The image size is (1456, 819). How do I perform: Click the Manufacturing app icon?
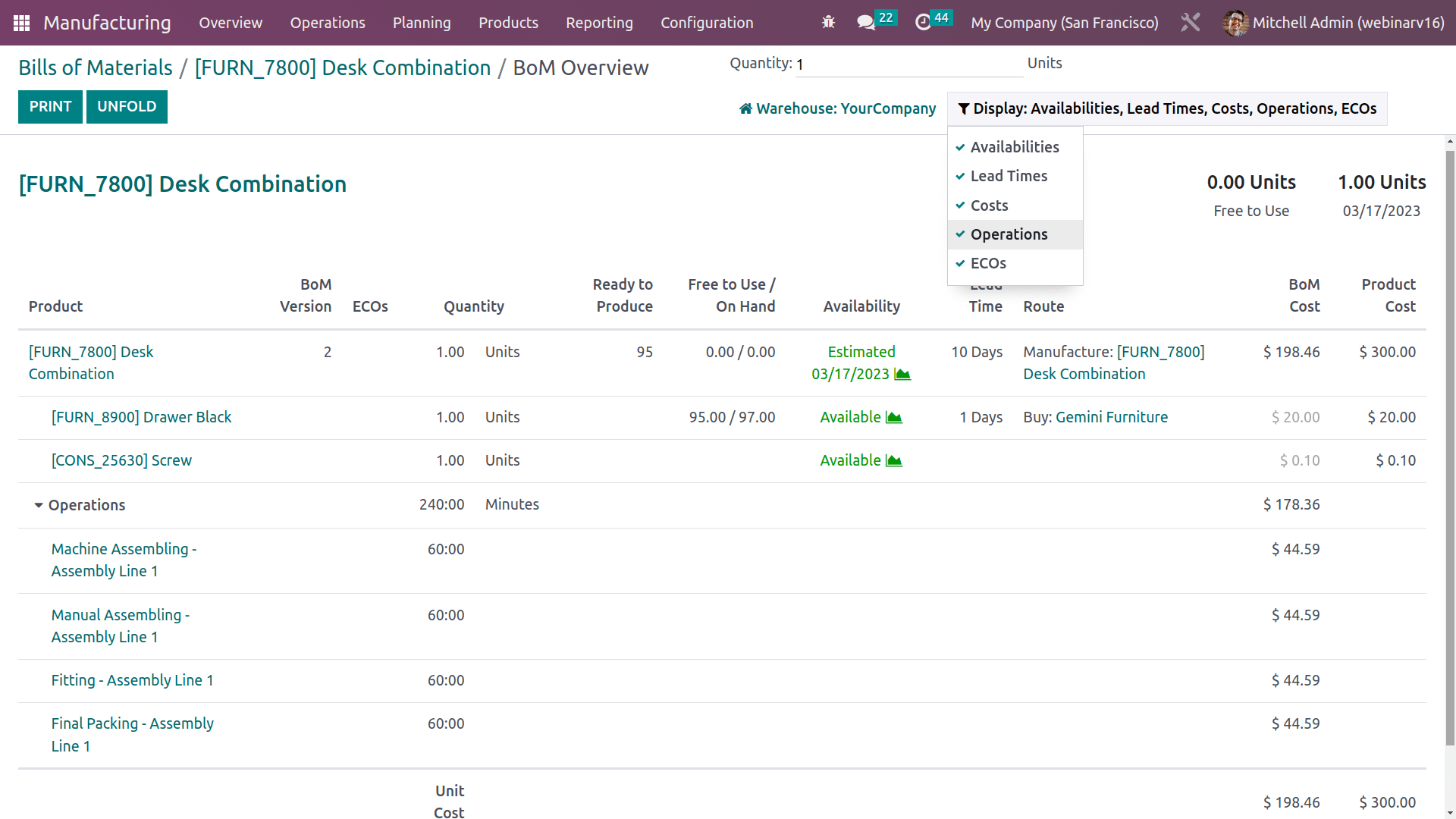[x=19, y=22]
